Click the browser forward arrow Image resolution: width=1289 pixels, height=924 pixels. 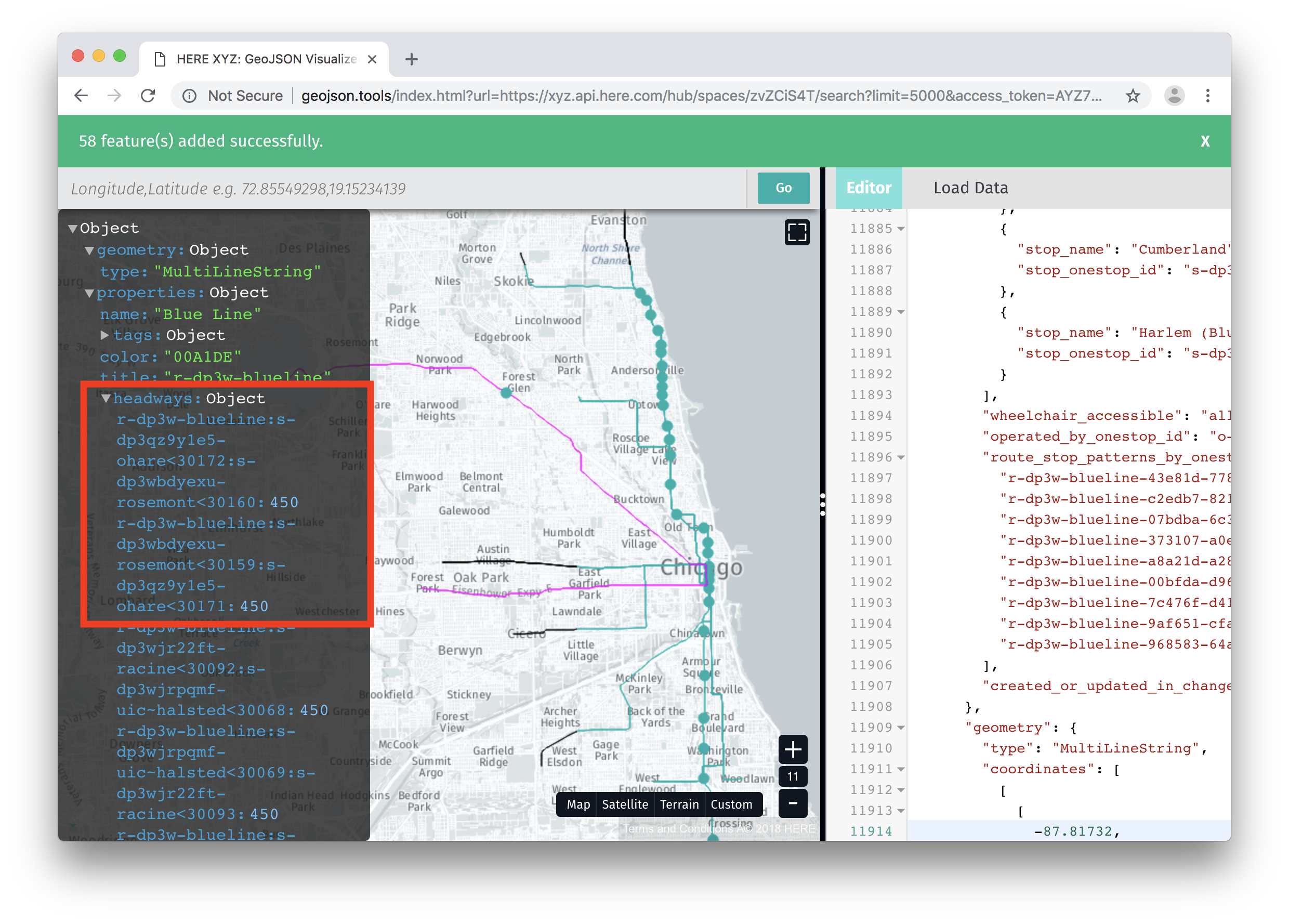tap(114, 96)
